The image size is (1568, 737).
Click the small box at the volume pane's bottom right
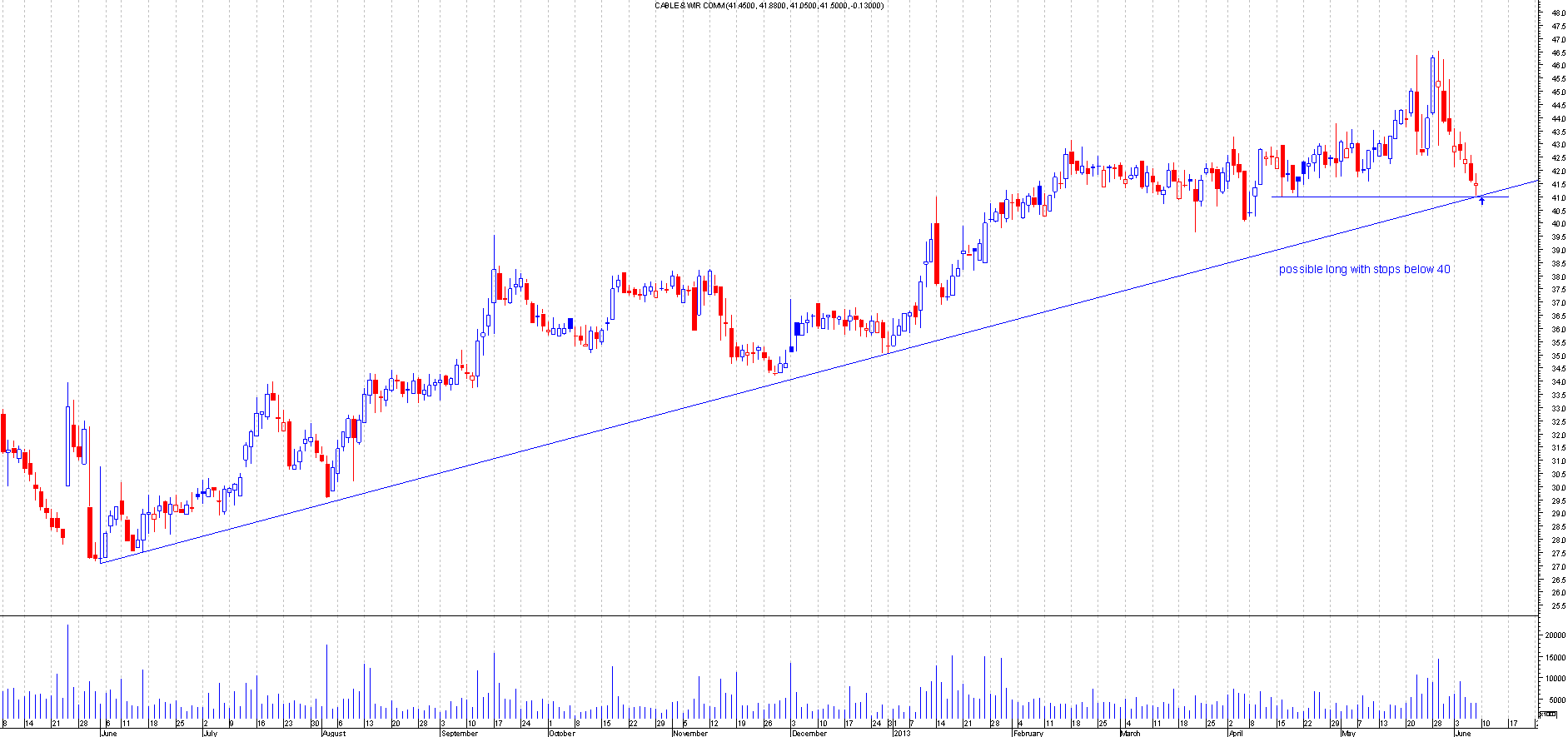point(1547,715)
